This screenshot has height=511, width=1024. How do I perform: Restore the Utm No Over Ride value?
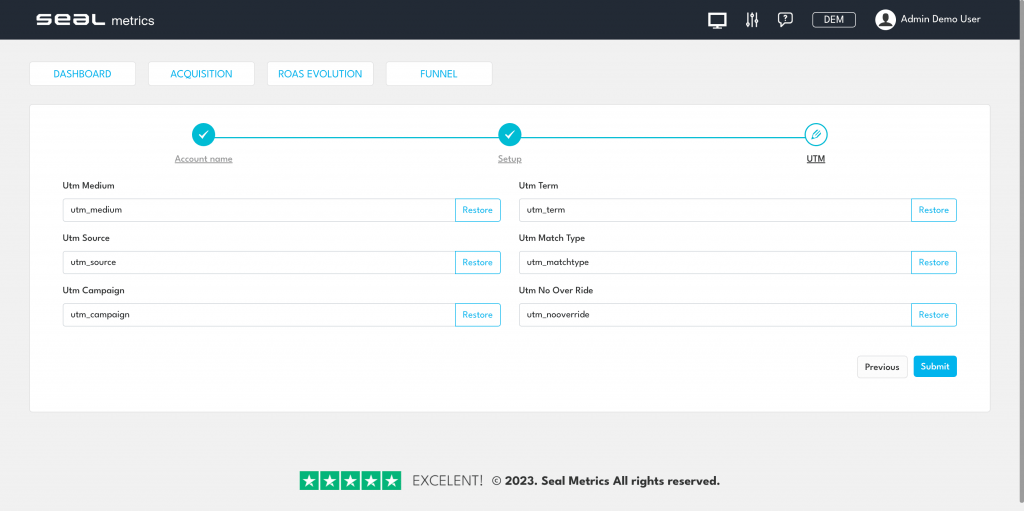pos(933,315)
